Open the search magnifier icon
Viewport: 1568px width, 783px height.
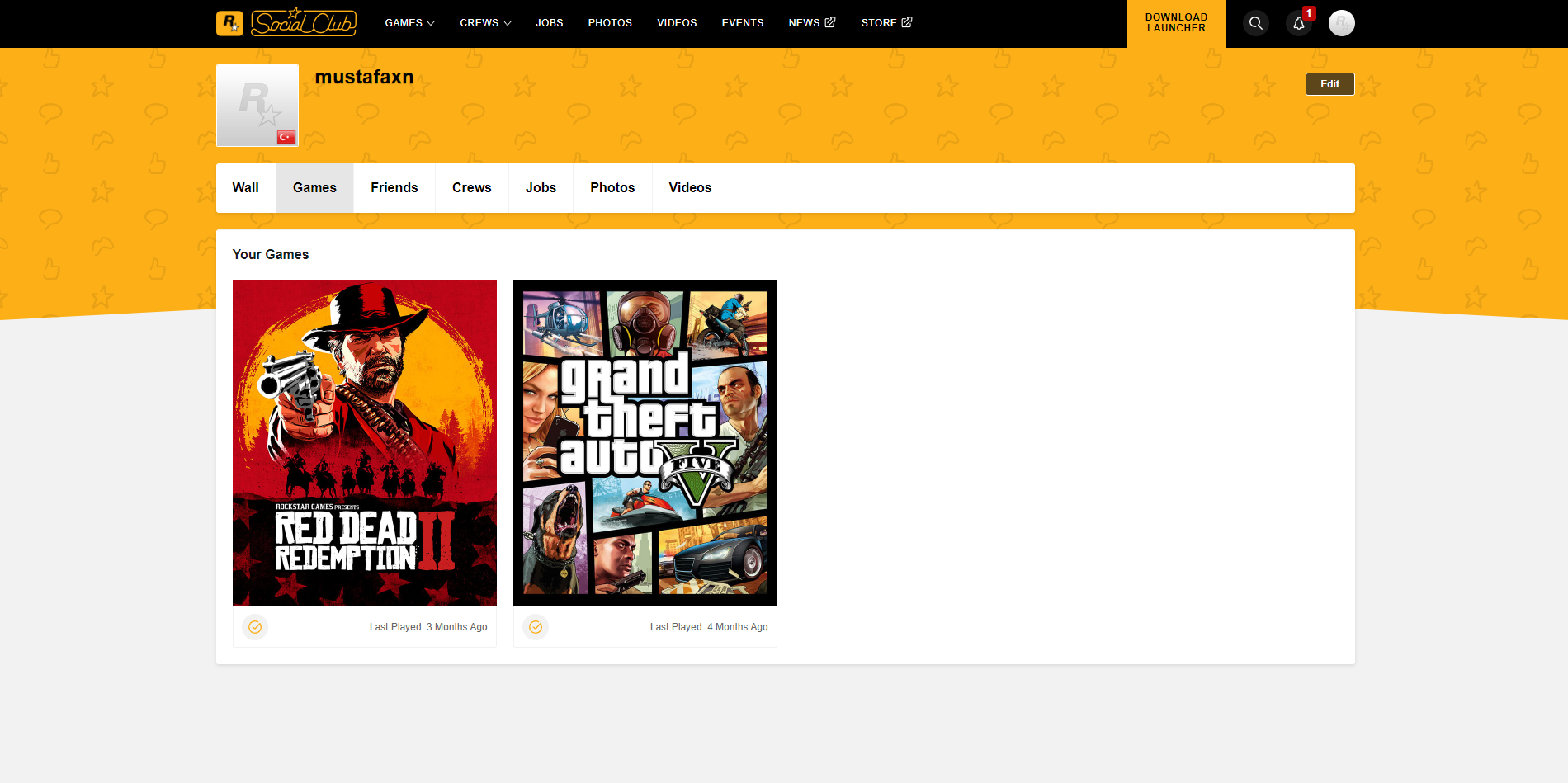[1256, 23]
